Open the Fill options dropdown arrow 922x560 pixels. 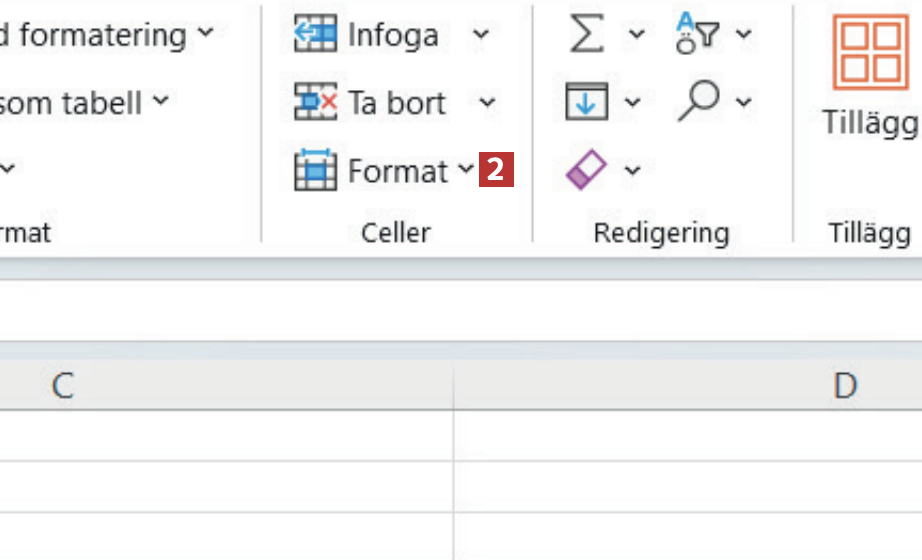click(633, 102)
